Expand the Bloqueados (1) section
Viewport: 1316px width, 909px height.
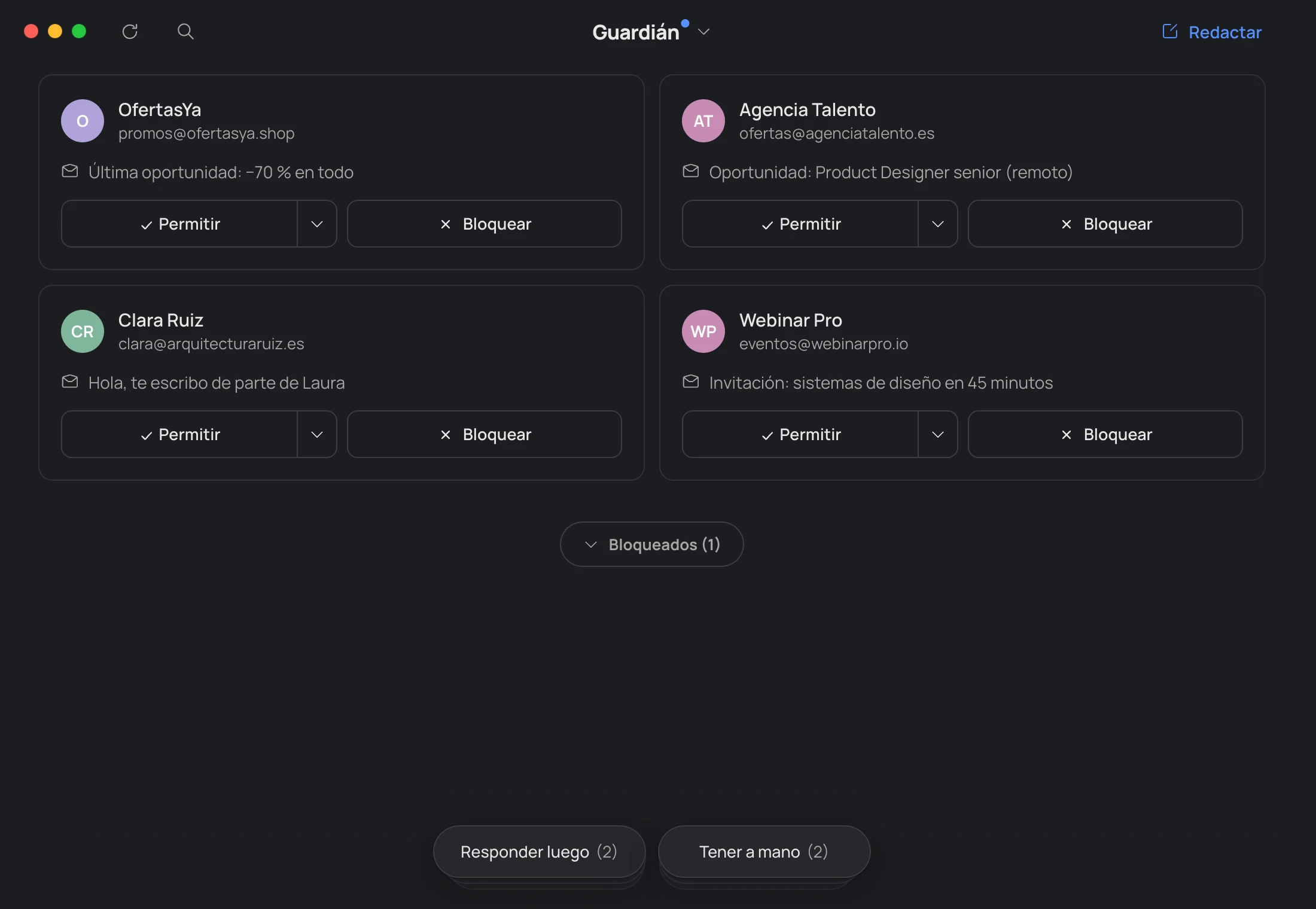(x=652, y=544)
